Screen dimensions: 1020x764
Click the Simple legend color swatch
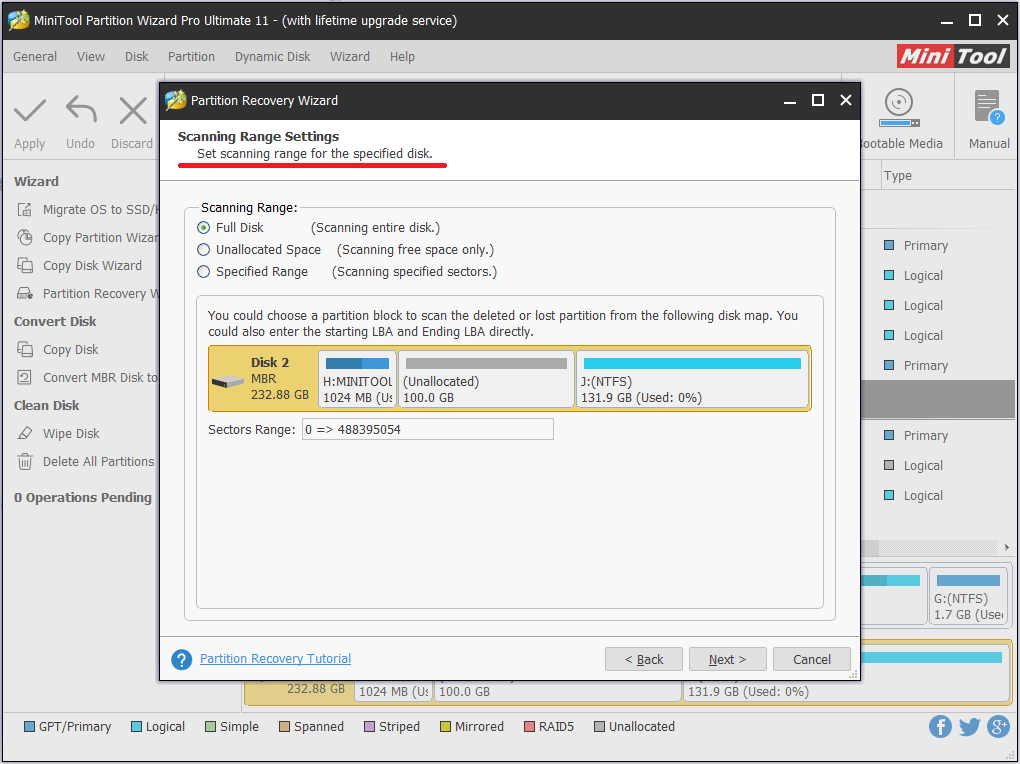coord(210,727)
